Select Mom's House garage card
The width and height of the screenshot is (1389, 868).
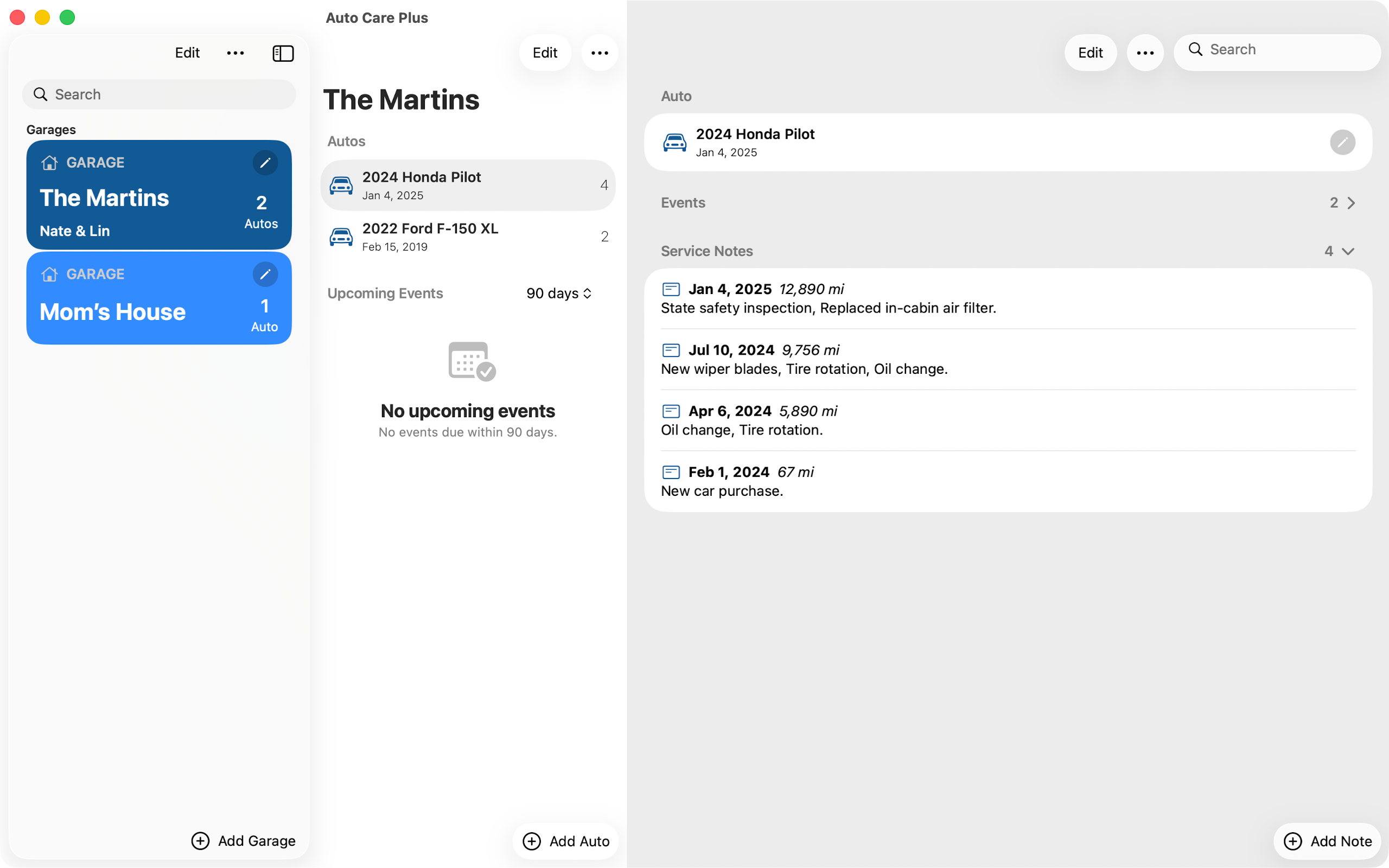pyautogui.click(x=159, y=298)
